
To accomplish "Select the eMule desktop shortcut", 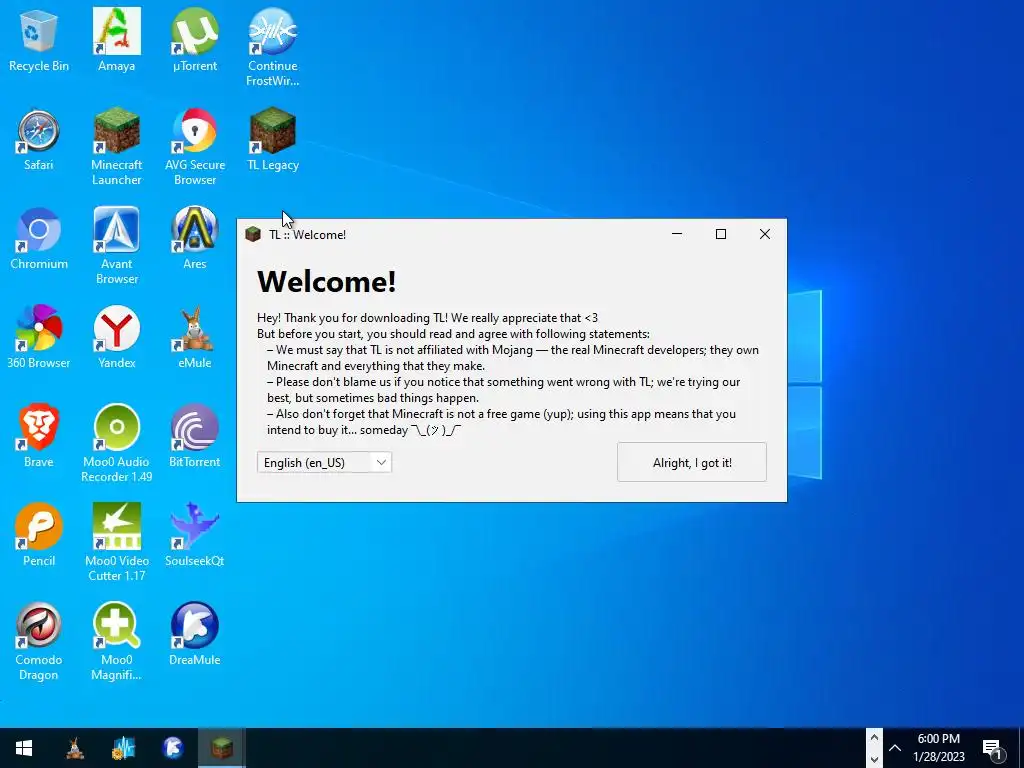I will click(x=195, y=337).
